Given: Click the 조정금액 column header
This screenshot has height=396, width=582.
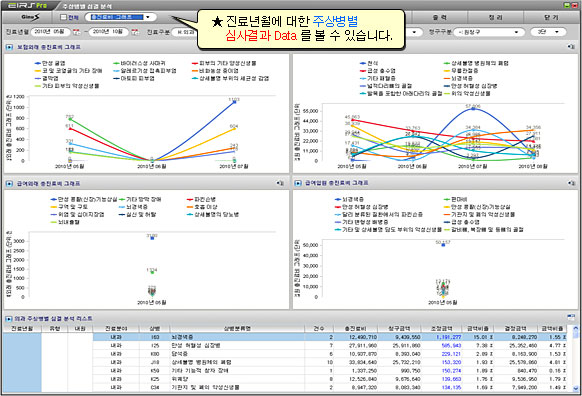Looking at the screenshot, I should point(441,328).
